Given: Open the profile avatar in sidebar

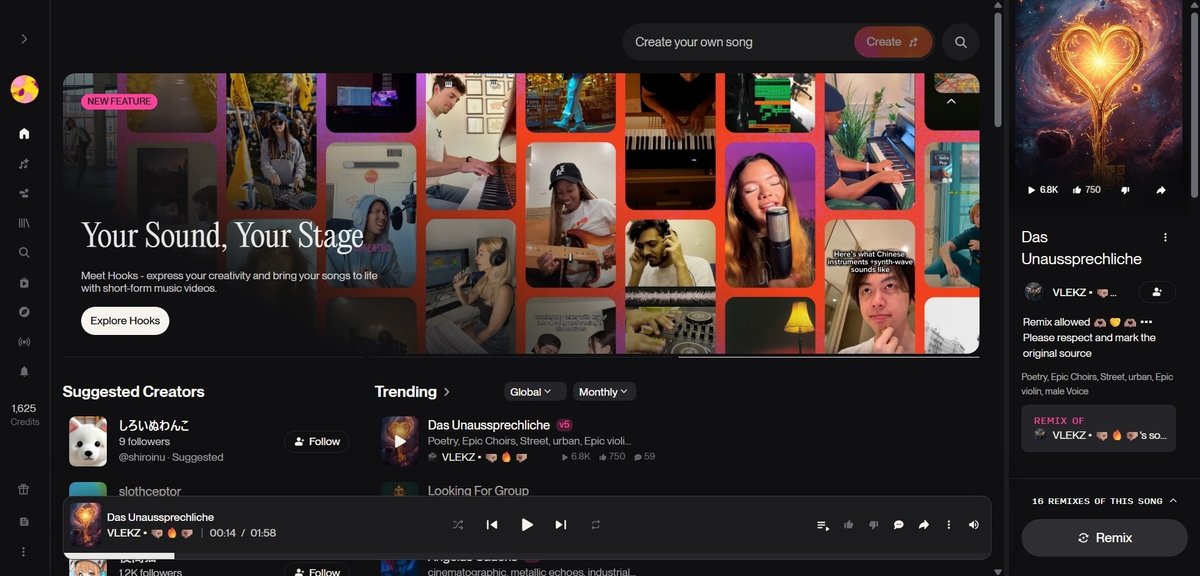Looking at the screenshot, I should click(24, 89).
